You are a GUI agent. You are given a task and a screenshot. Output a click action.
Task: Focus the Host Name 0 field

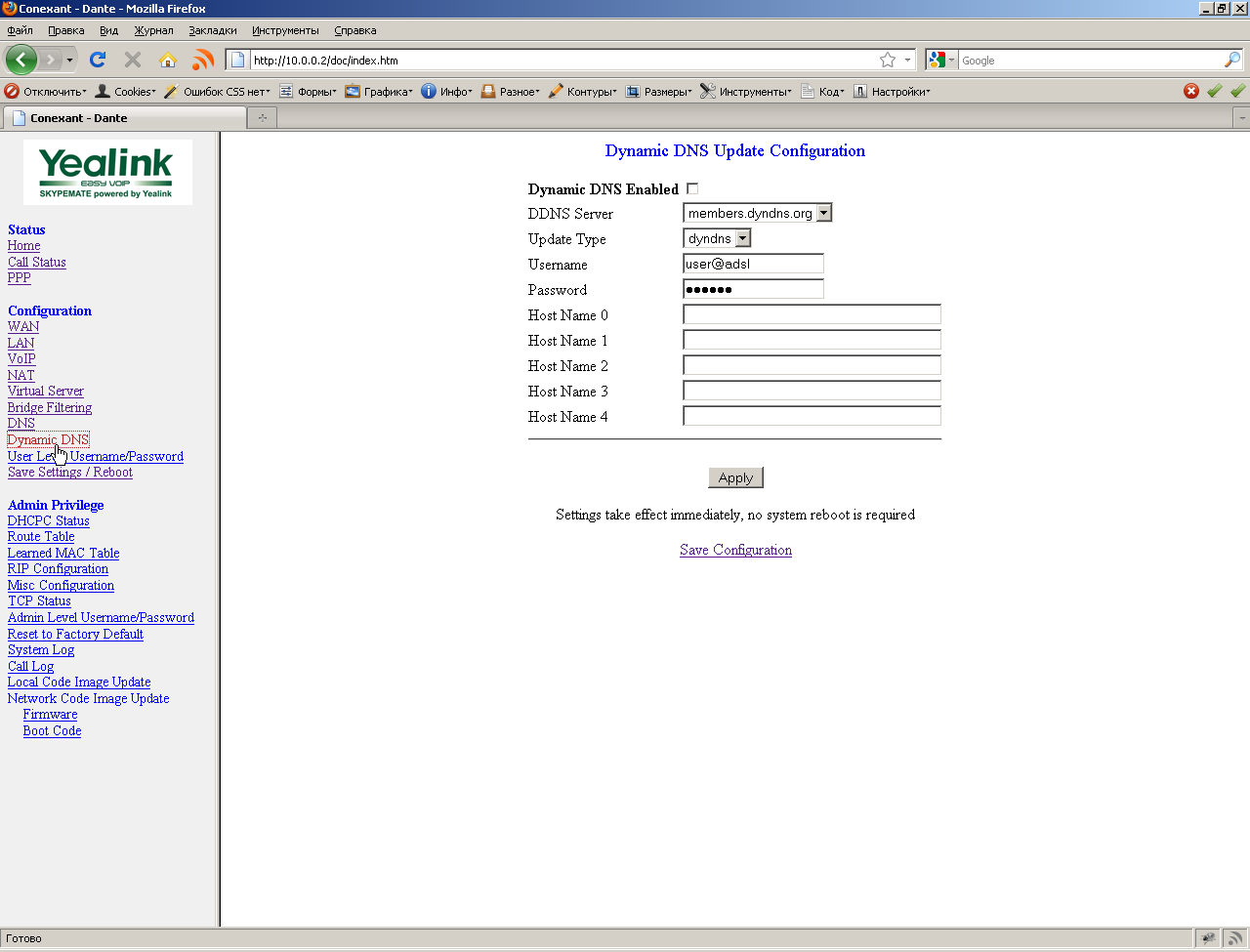[x=812, y=314]
